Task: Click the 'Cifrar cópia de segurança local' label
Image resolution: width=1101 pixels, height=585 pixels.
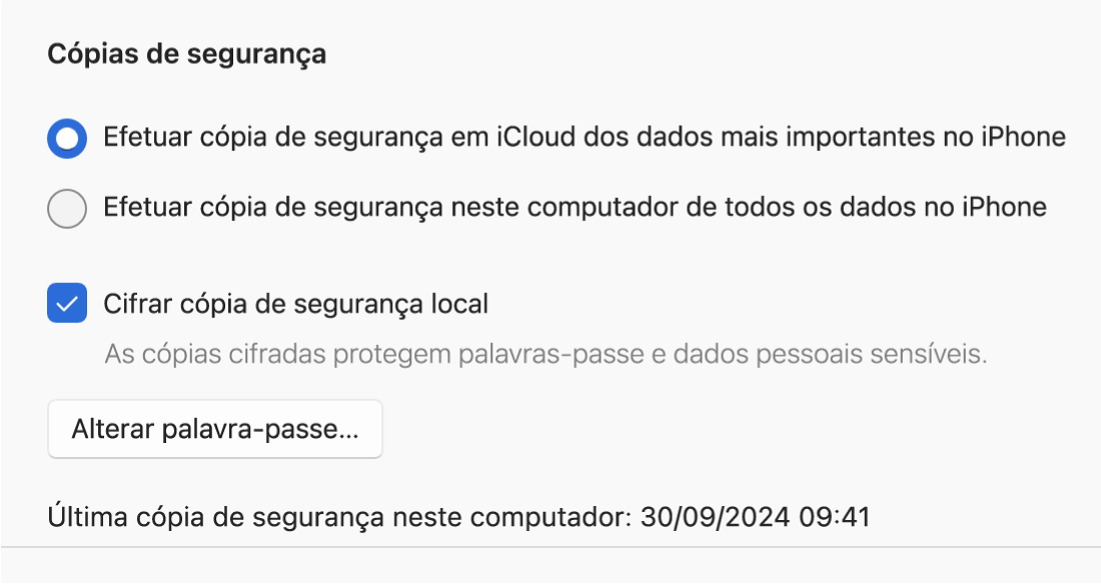Action: [x=296, y=303]
